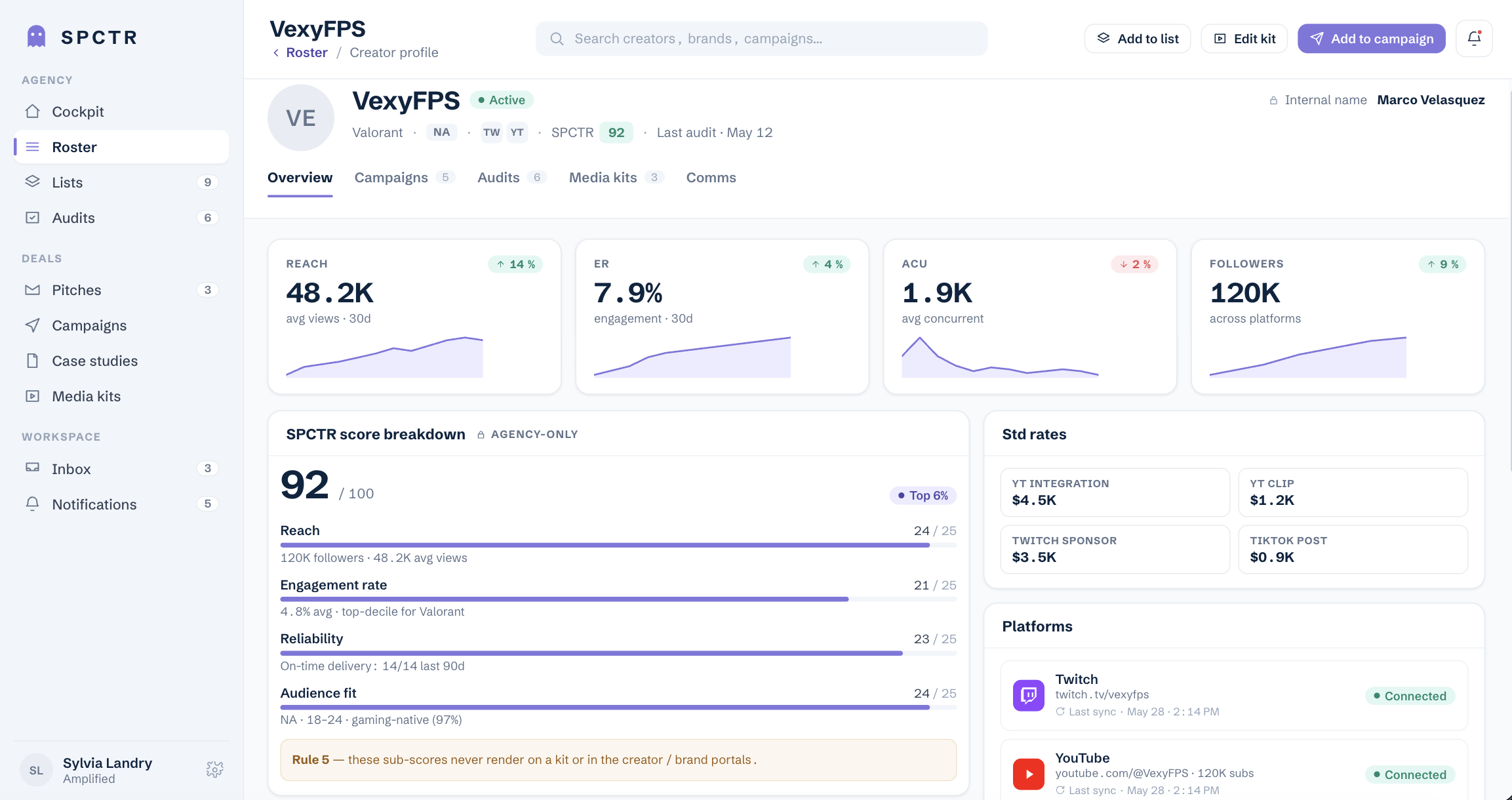This screenshot has width=1512, height=800.
Task: Open Inbox in the sidebar
Action: point(121,469)
